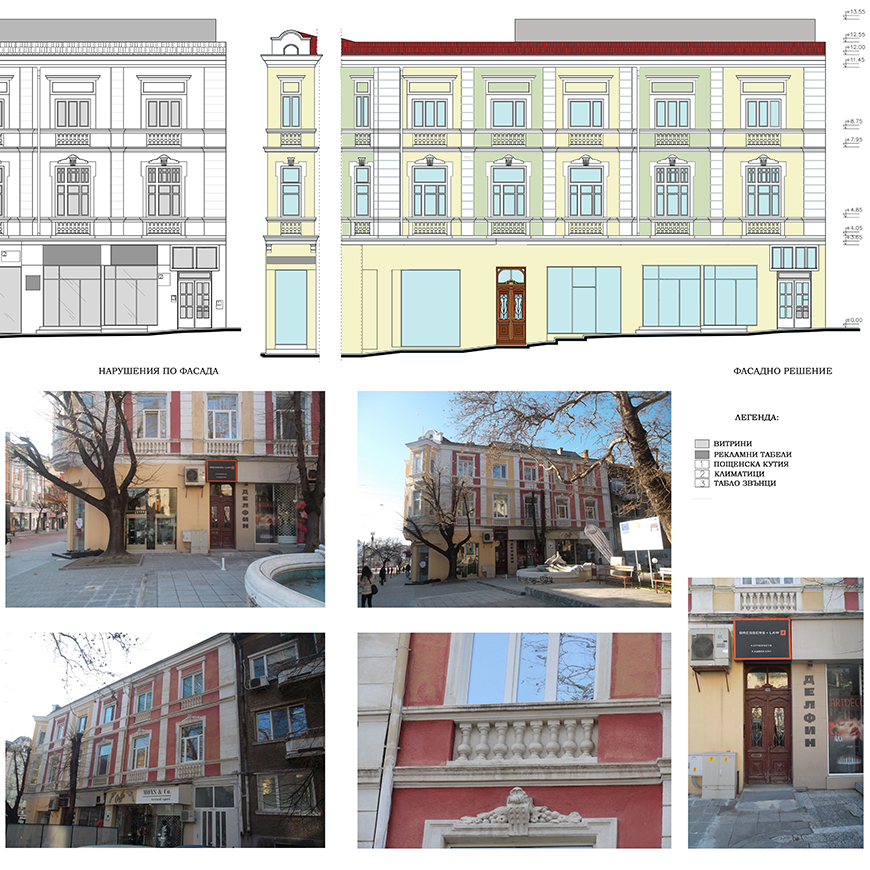Click the elevation mark ±0.00
The height and width of the screenshot is (870, 870).
[856, 320]
